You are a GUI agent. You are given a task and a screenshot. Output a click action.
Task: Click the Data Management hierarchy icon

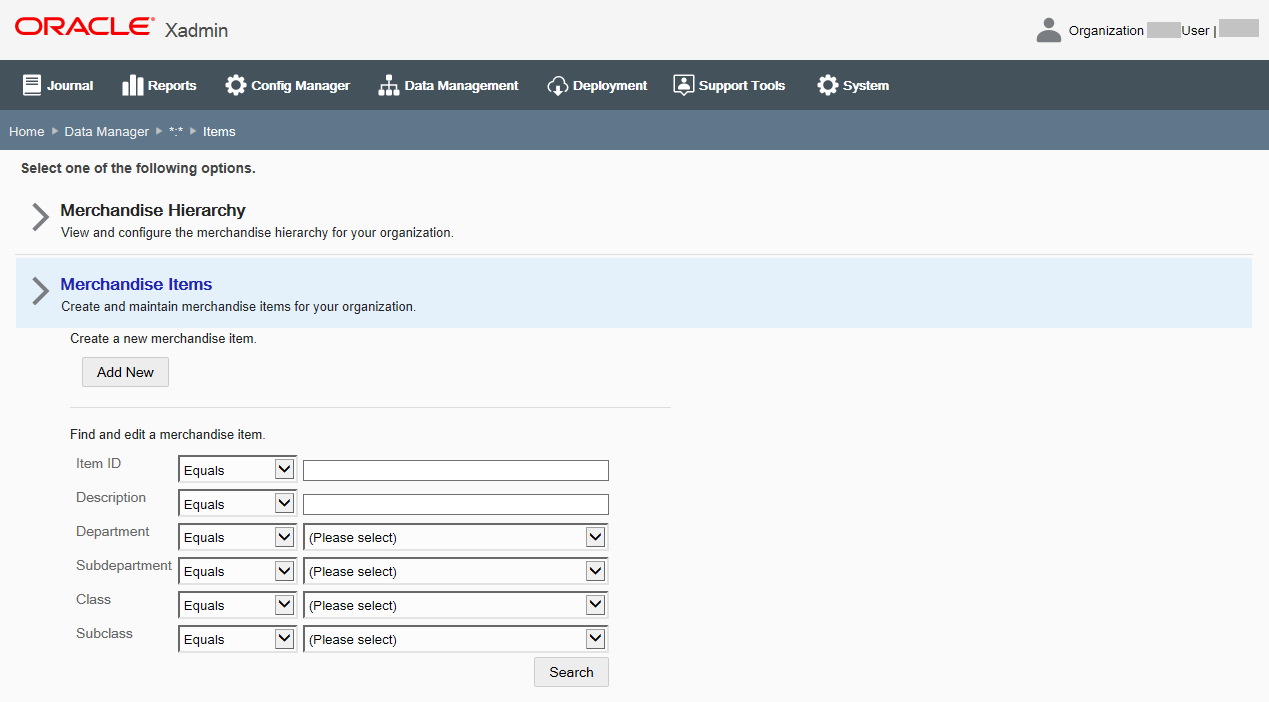(x=389, y=85)
